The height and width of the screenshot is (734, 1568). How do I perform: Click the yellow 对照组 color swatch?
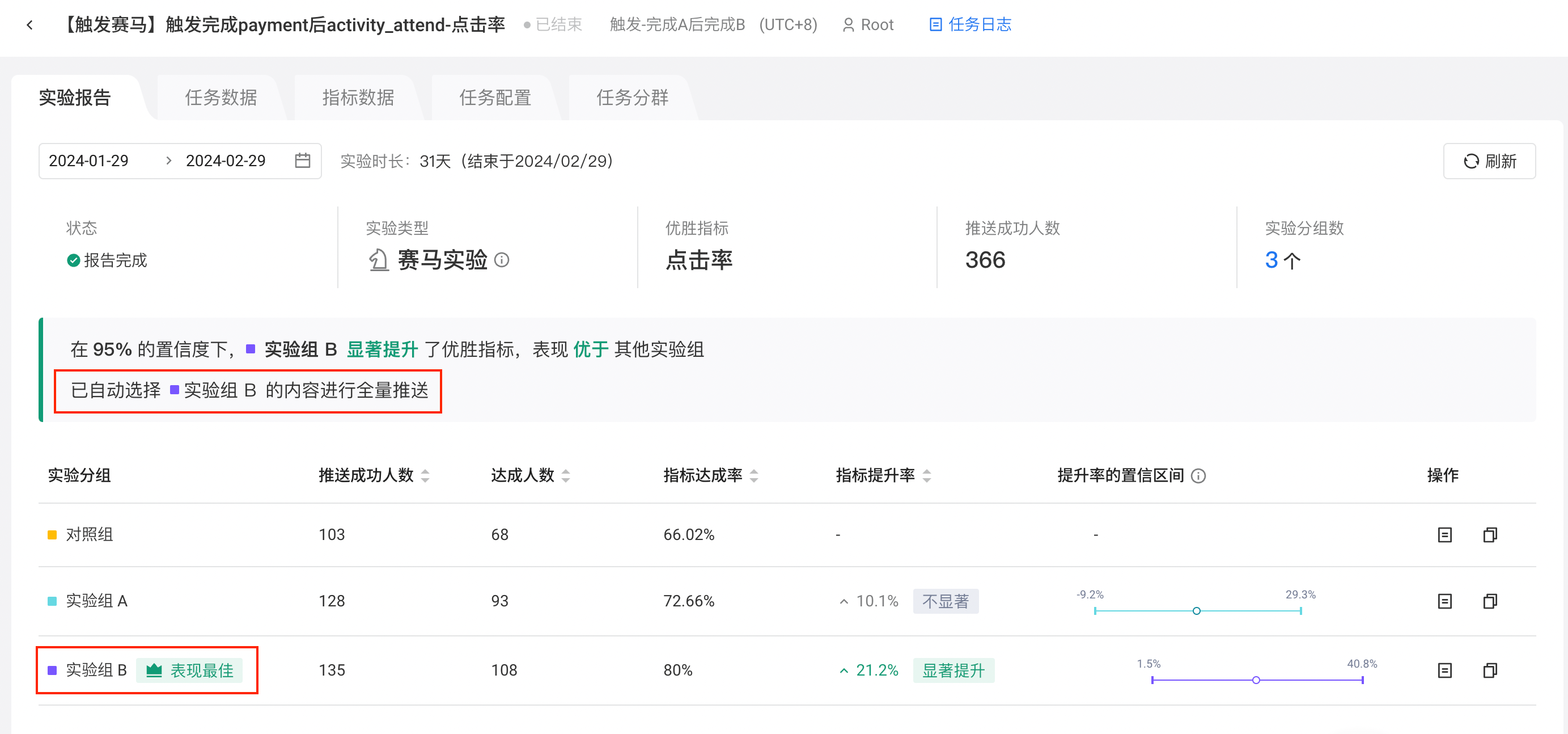pos(52,535)
